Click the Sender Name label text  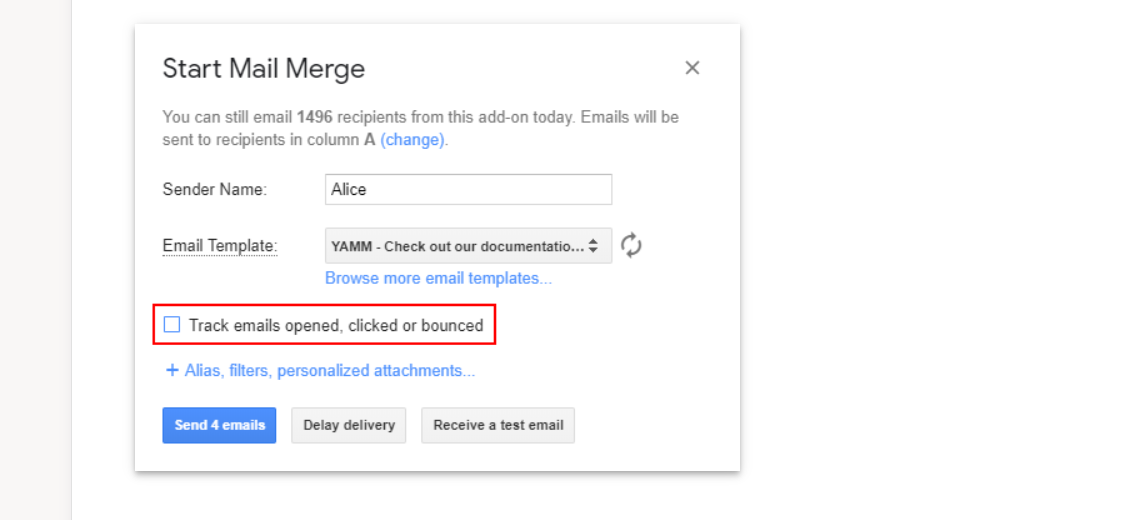point(214,189)
